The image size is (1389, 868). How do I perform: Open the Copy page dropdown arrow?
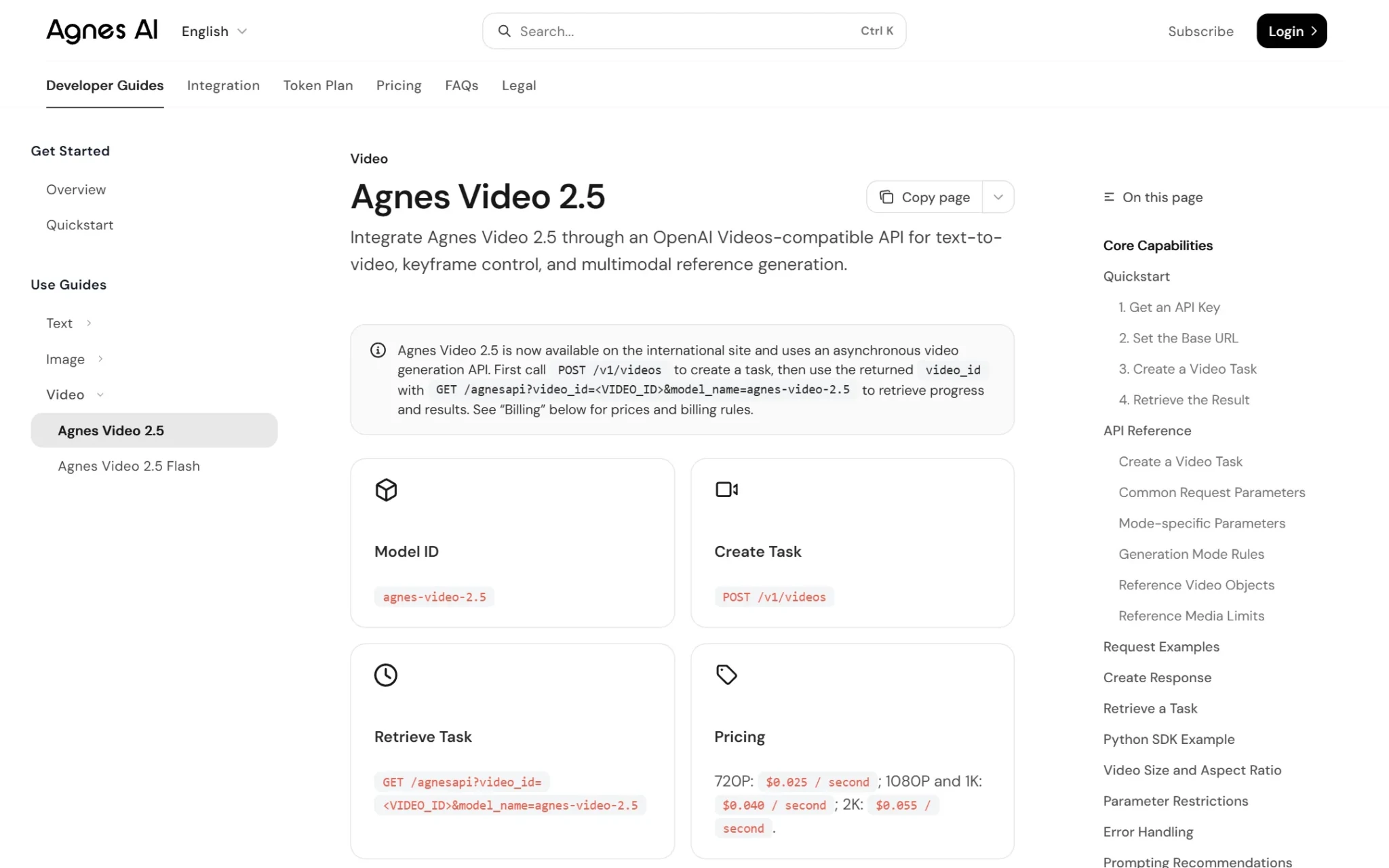(998, 197)
